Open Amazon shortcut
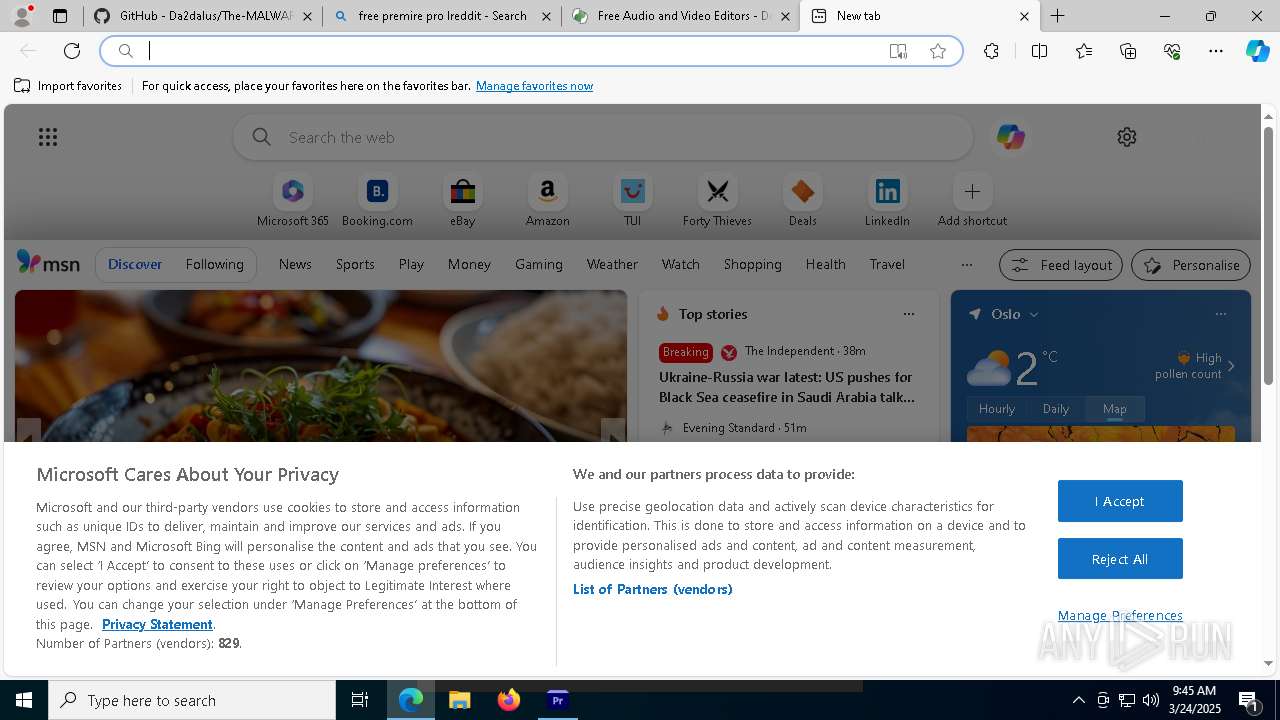Viewport: 1280px width, 720px height. tap(548, 201)
